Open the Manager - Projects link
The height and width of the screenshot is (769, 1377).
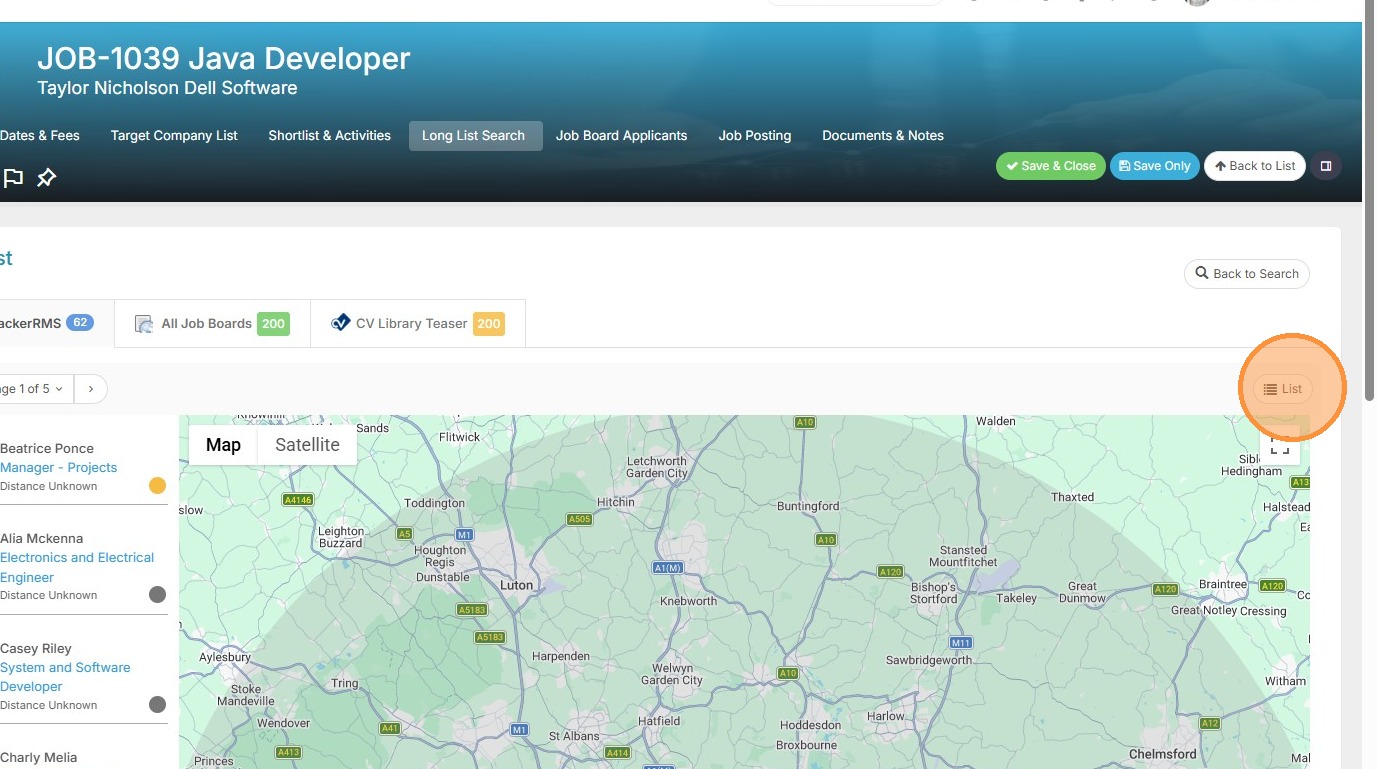pos(59,467)
